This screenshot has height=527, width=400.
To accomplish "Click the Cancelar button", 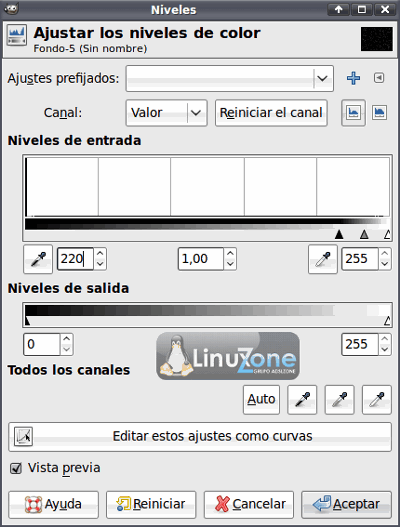I will (249, 504).
